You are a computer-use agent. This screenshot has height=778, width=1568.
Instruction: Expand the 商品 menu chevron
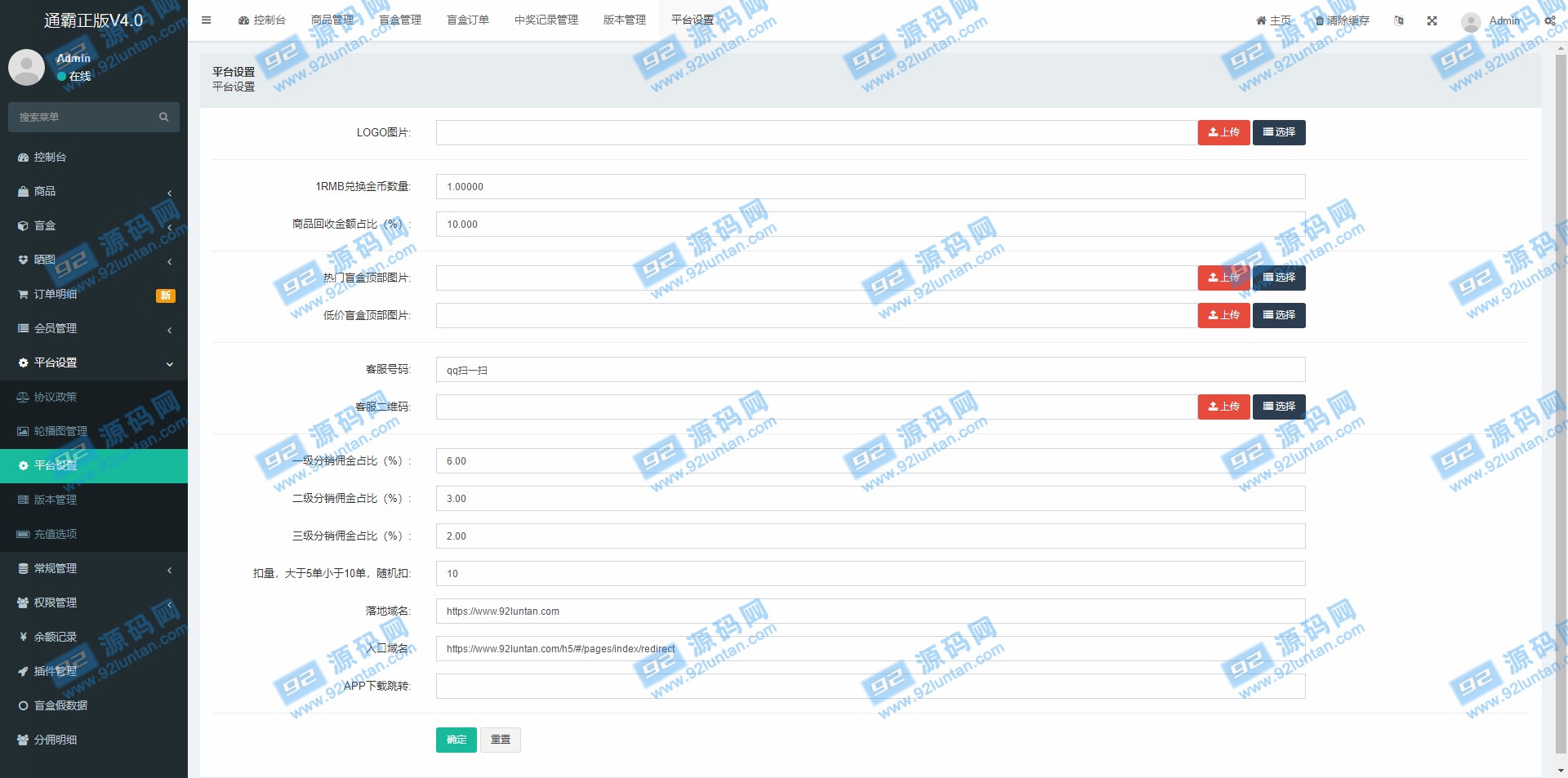[x=170, y=193]
